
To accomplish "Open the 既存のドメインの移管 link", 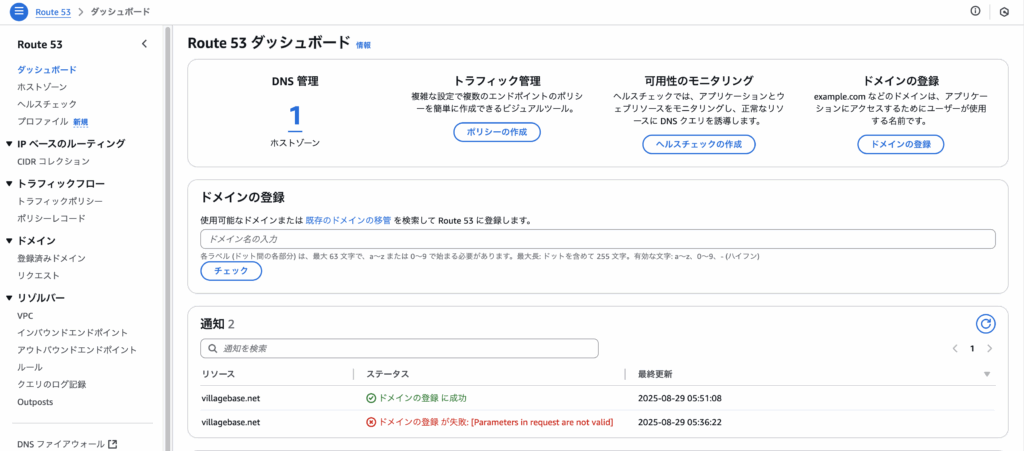I will point(348,221).
